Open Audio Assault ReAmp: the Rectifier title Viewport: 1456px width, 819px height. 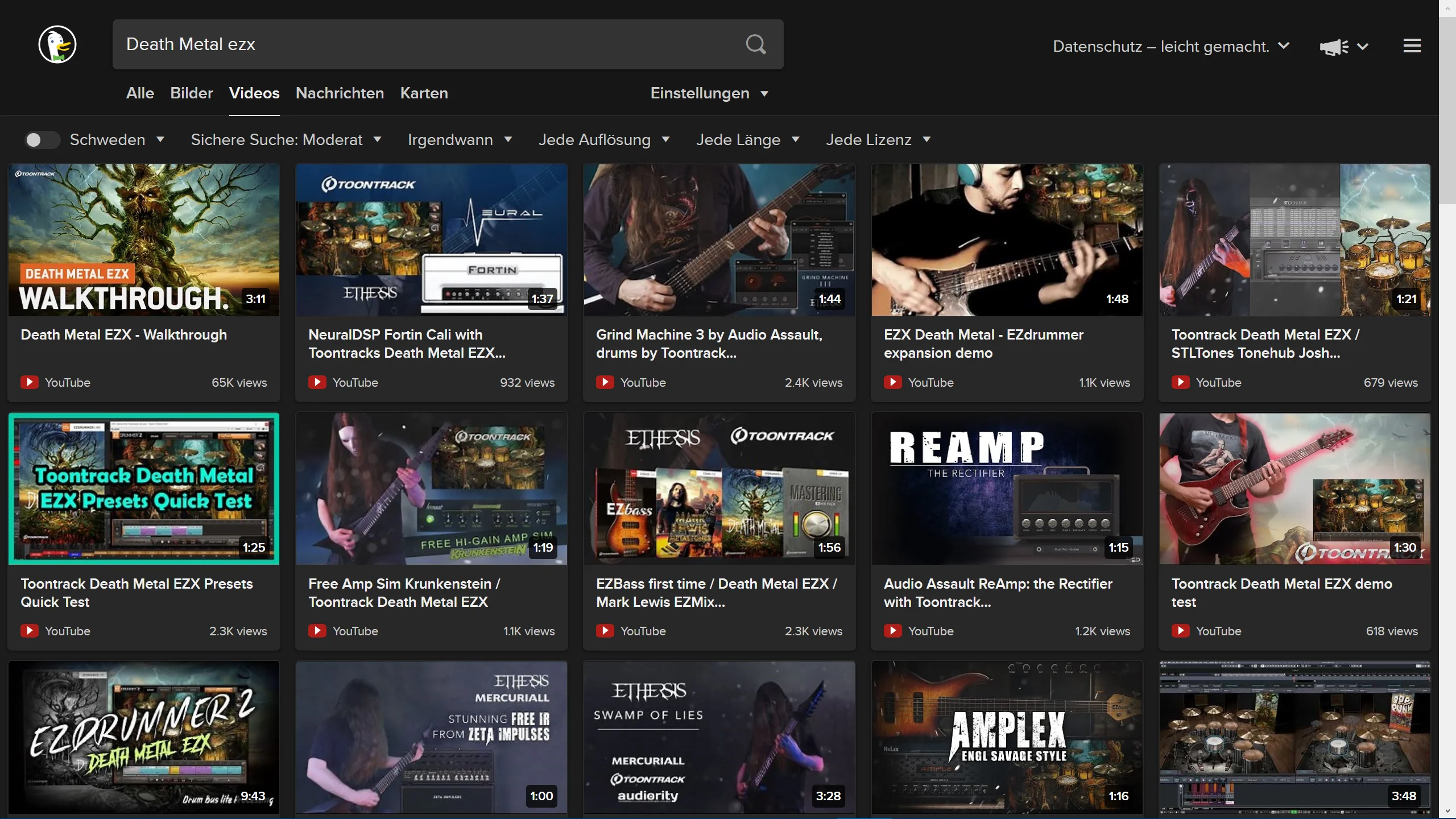[998, 593]
